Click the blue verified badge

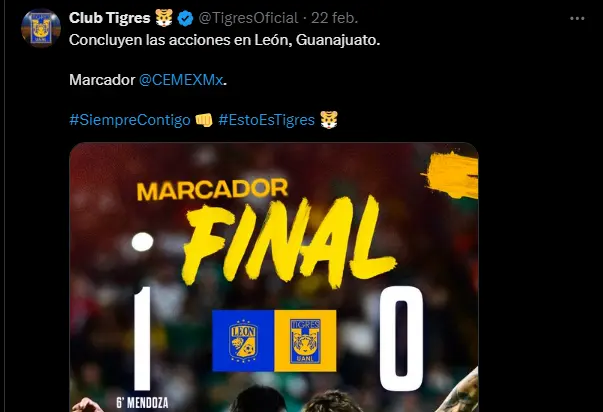(x=185, y=18)
